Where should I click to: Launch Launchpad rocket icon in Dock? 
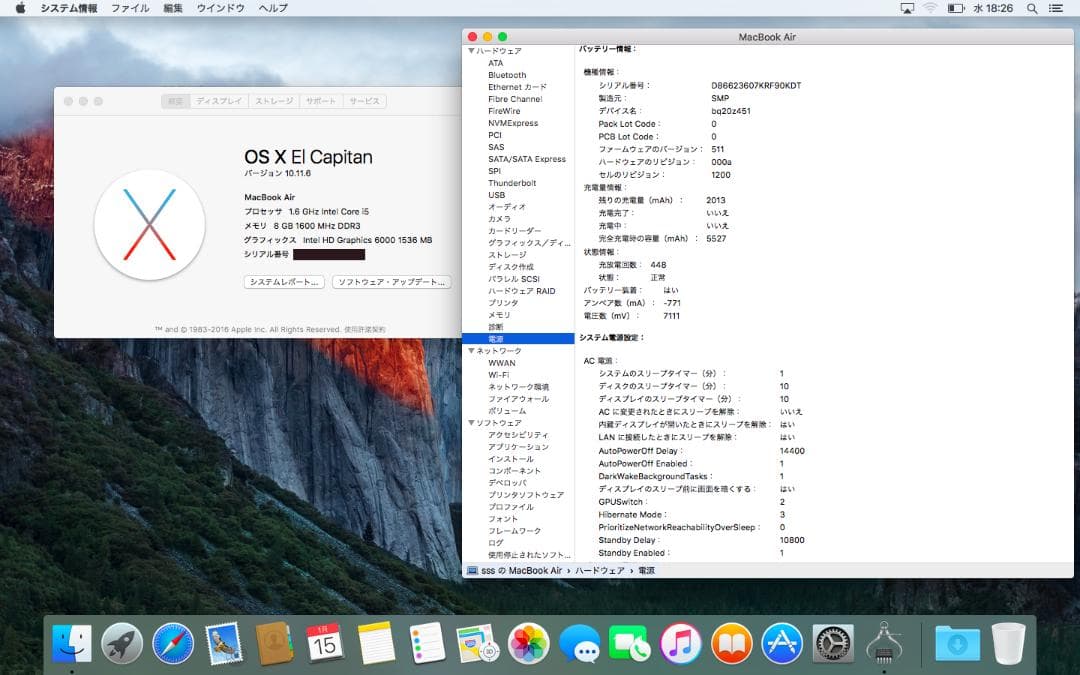pos(122,643)
